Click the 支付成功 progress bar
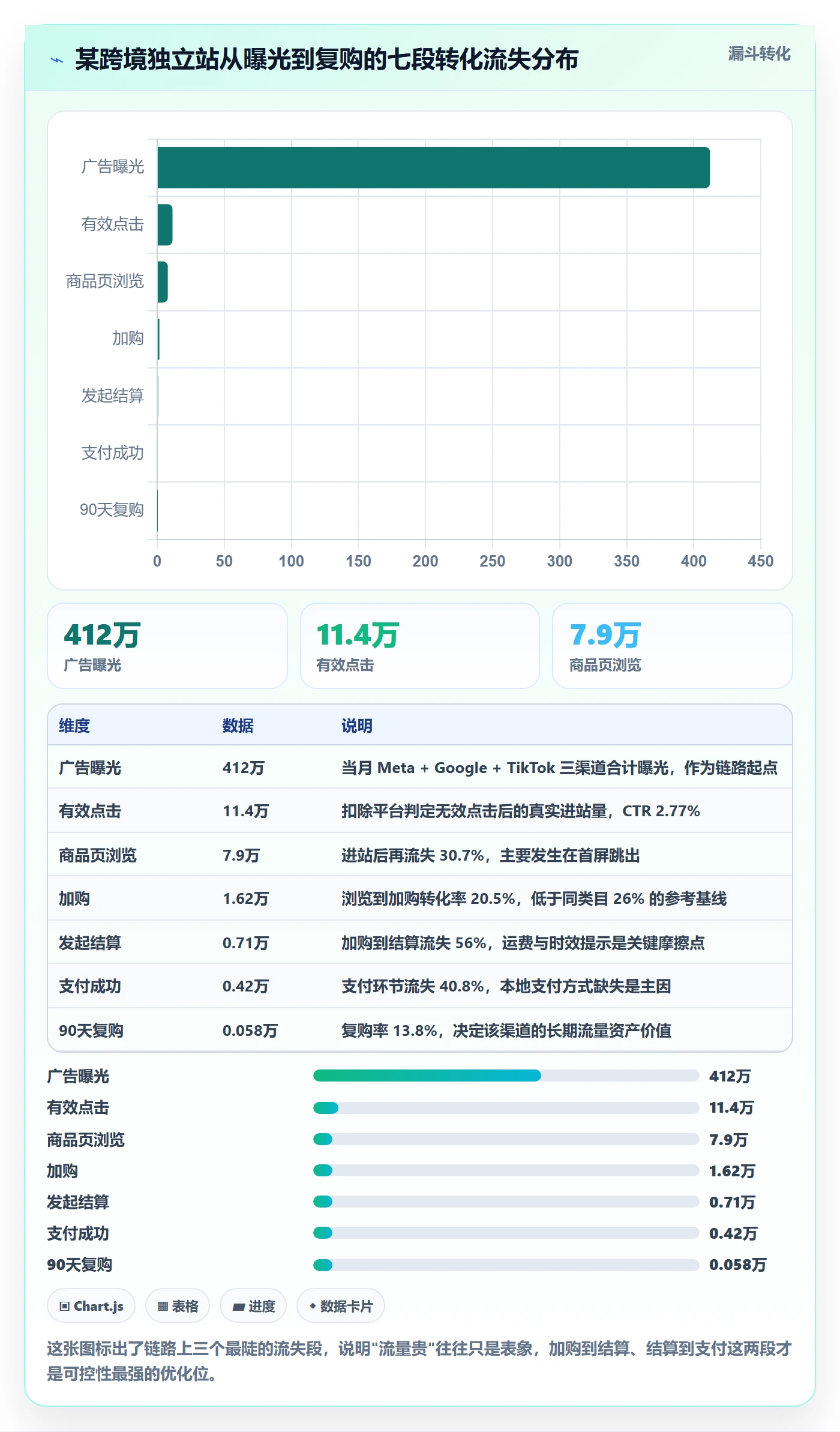The height and width of the screenshot is (1432, 840). [x=506, y=1233]
